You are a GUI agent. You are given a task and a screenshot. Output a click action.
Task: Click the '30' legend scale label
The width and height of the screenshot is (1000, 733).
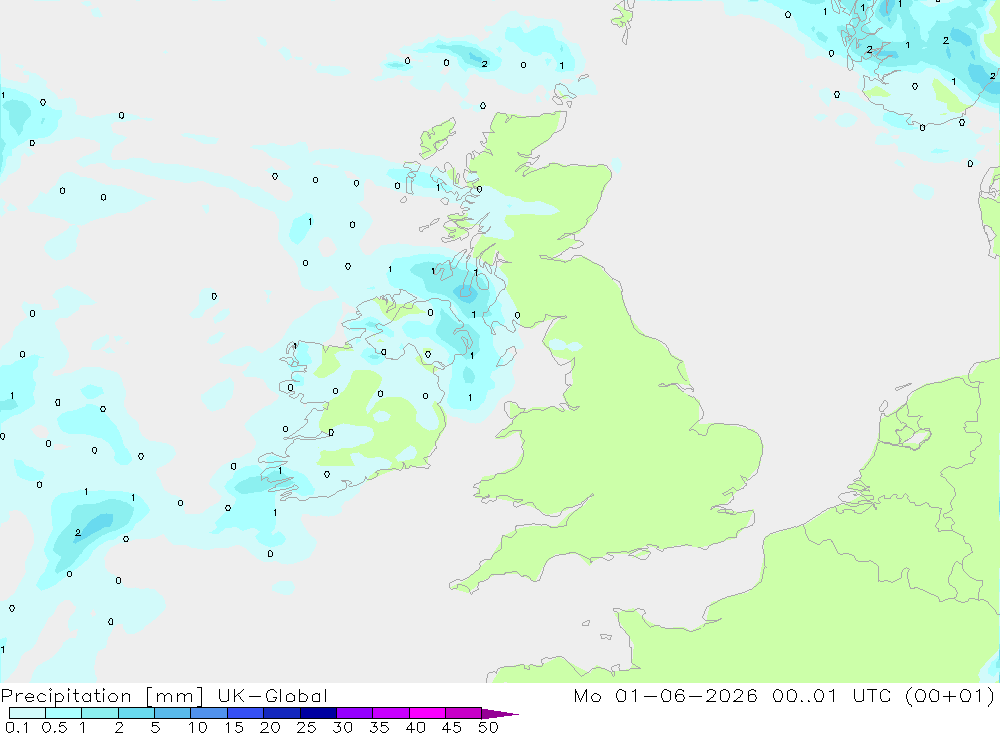[343, 727]
